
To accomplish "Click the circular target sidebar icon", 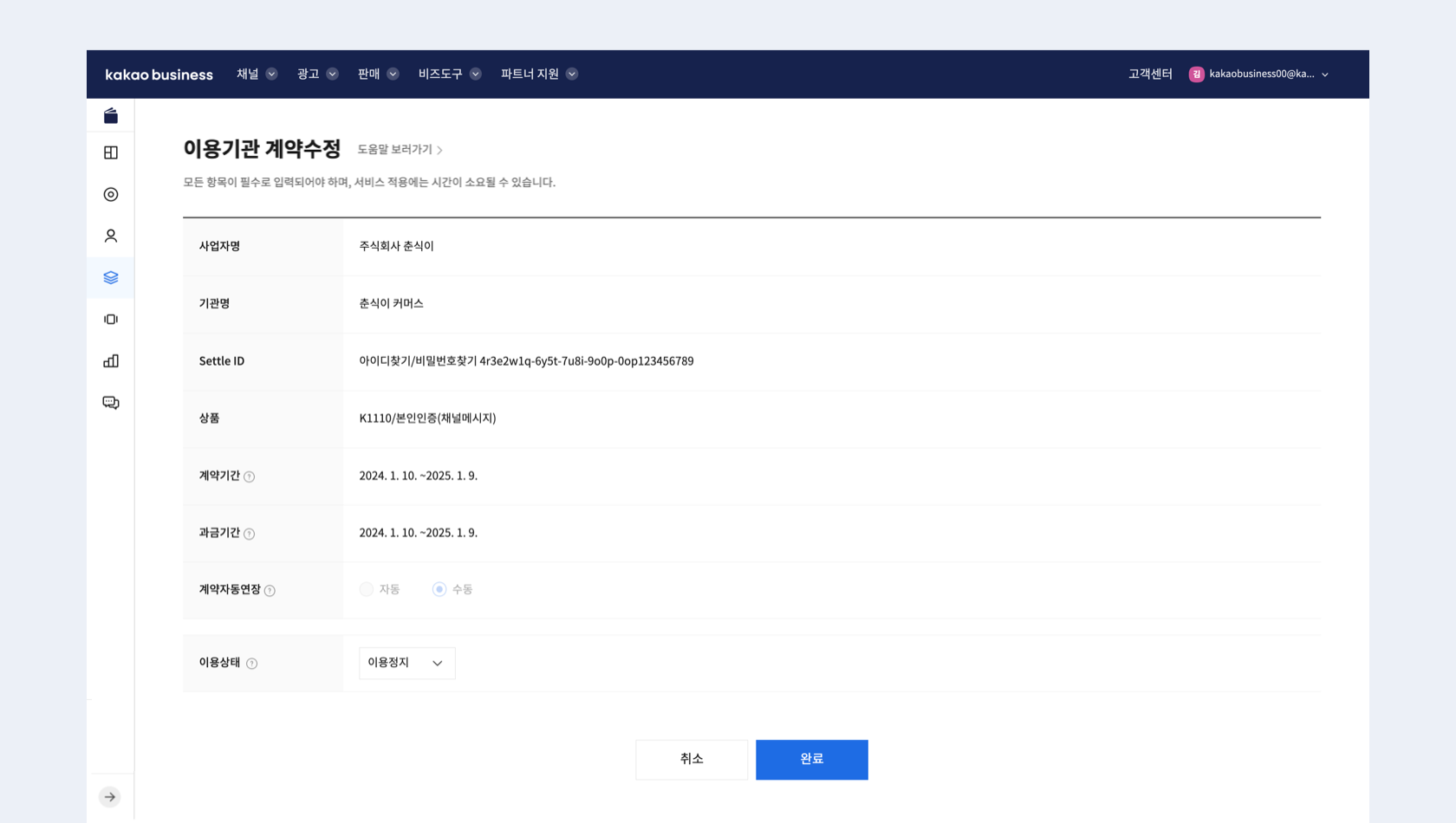I will point(111,194).
